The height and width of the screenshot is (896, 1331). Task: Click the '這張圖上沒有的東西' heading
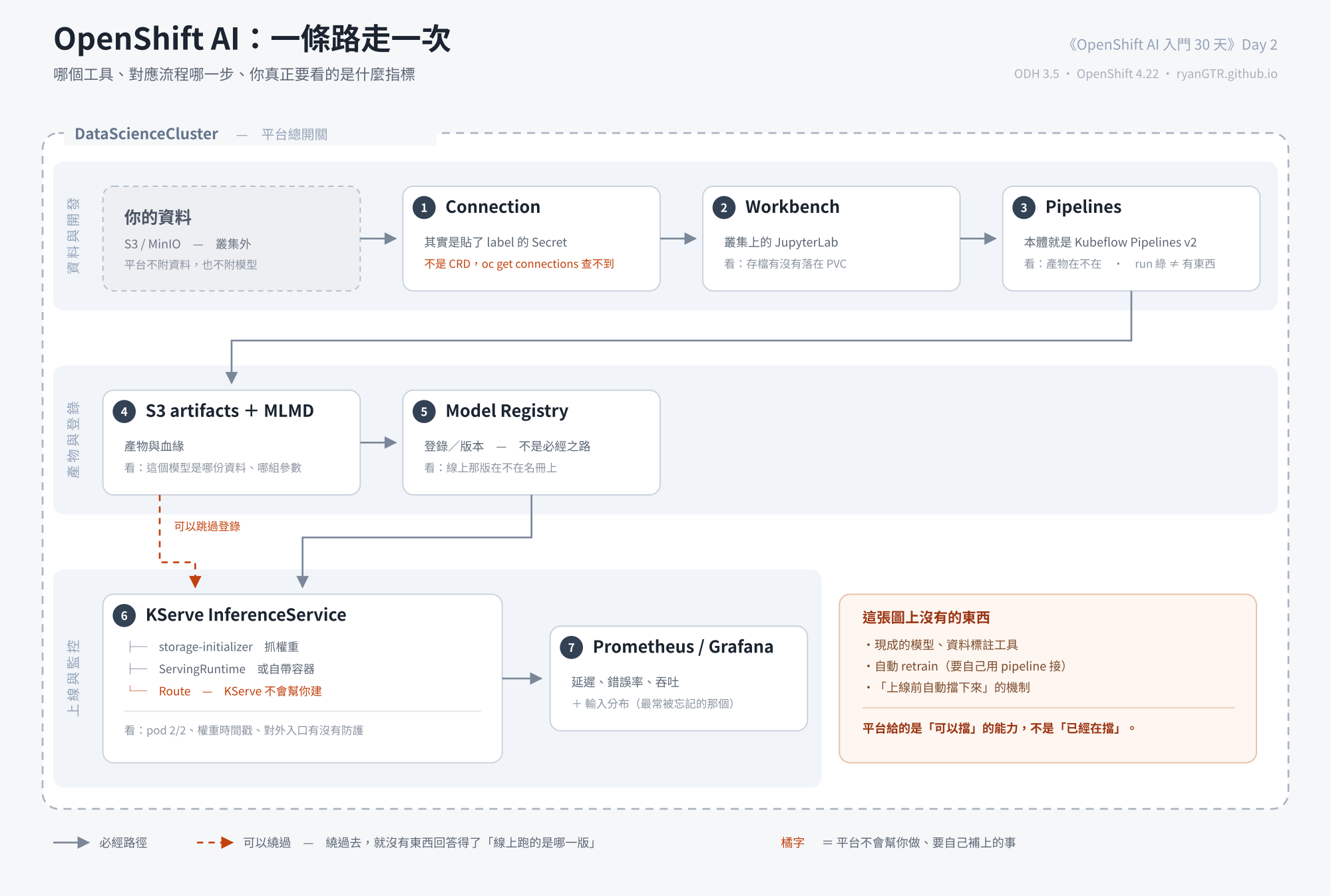coord(926,617)
